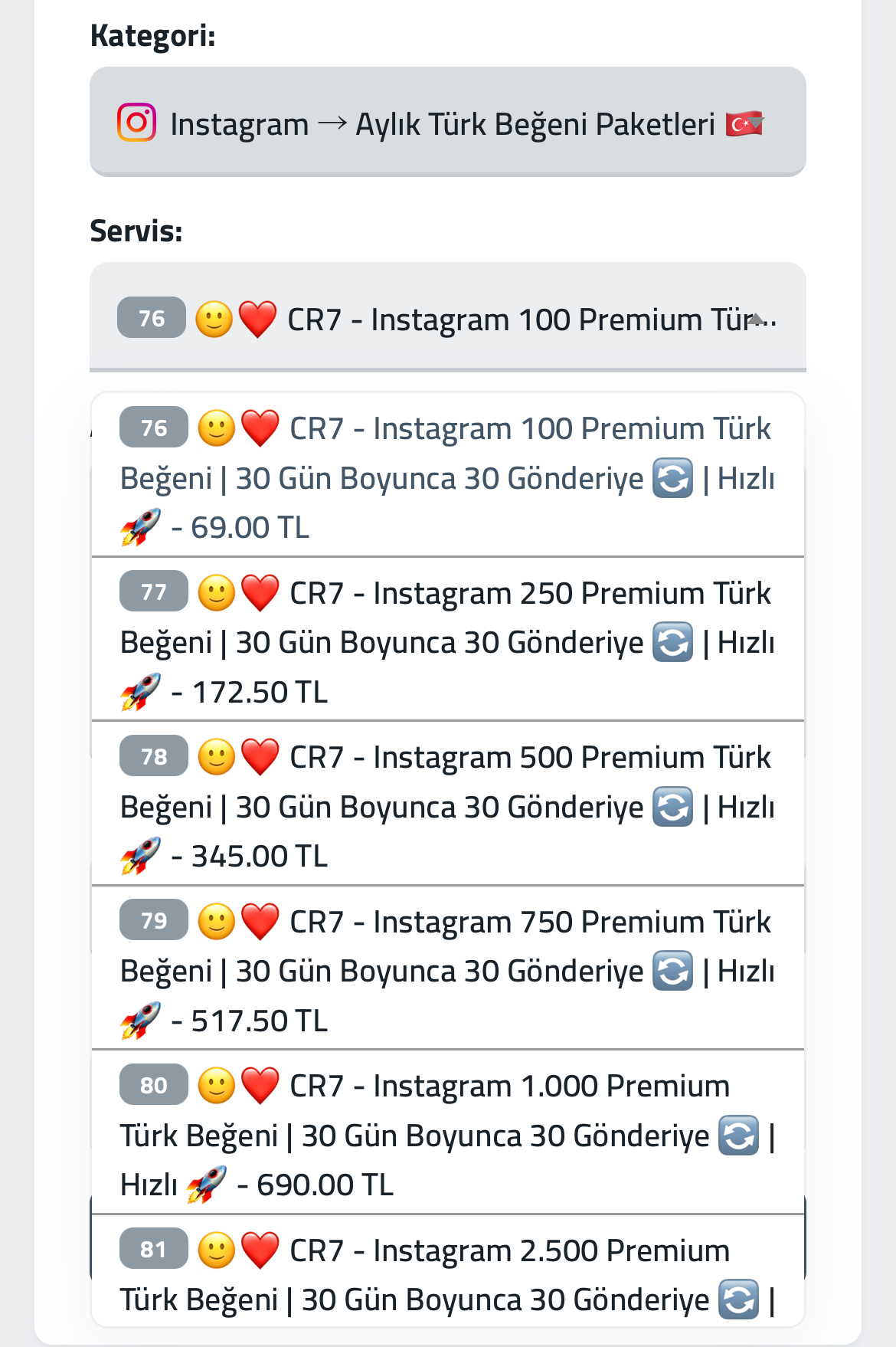Click the rocket icon beside 690.00 TL

(206, 1185)
